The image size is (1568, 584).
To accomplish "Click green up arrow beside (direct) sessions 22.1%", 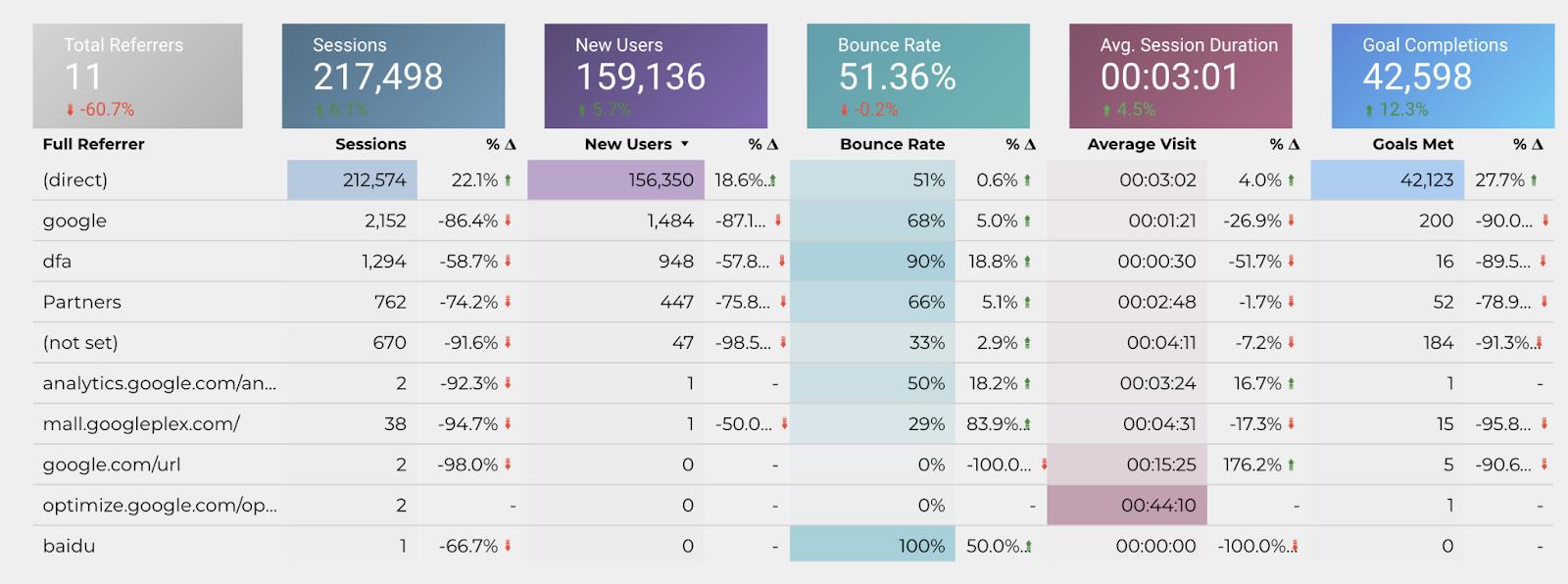I will point(508,180).
